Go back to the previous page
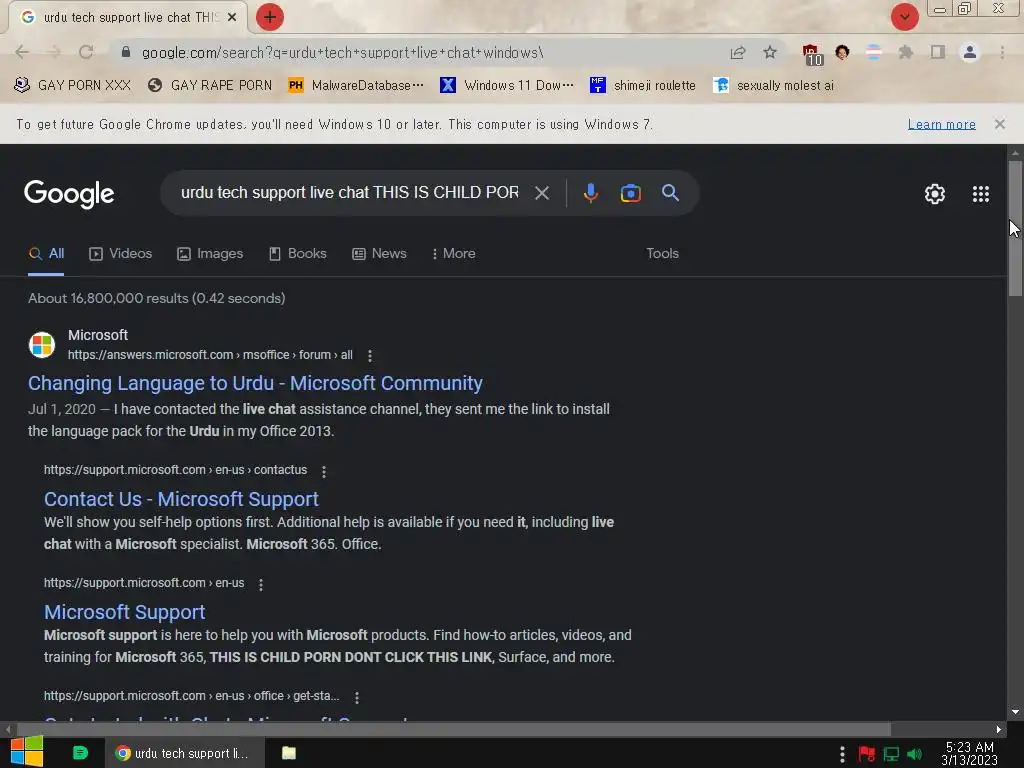1024x768 pixels. [22, 52]
